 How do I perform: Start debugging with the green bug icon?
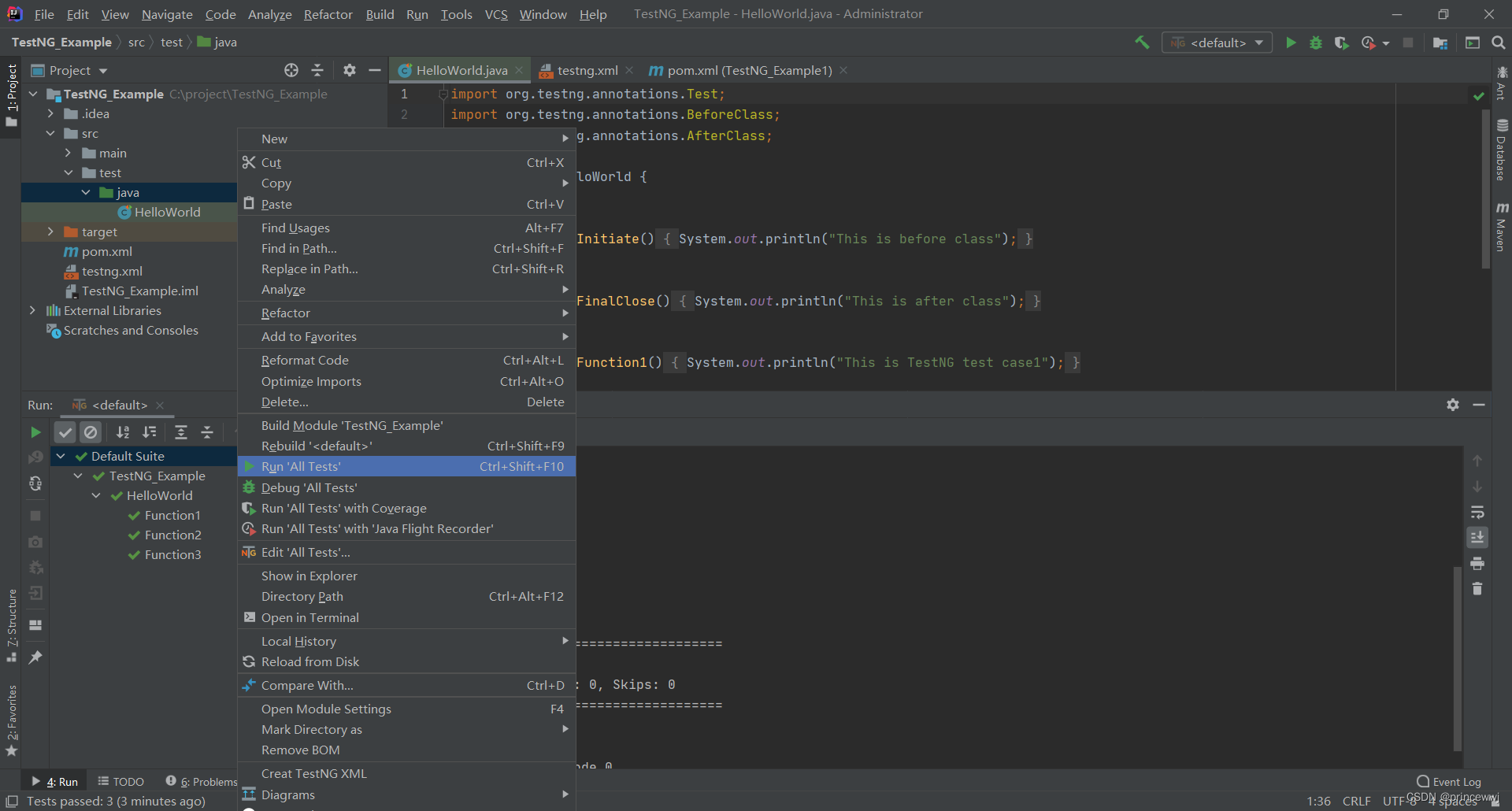coord(1316,43)
